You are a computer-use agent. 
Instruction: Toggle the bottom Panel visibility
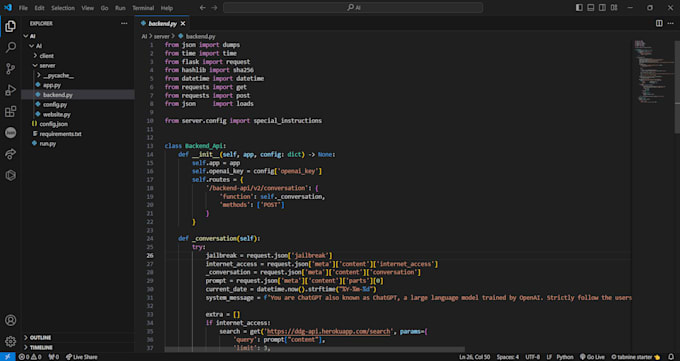pyautogui.click(x=591, y=8)
